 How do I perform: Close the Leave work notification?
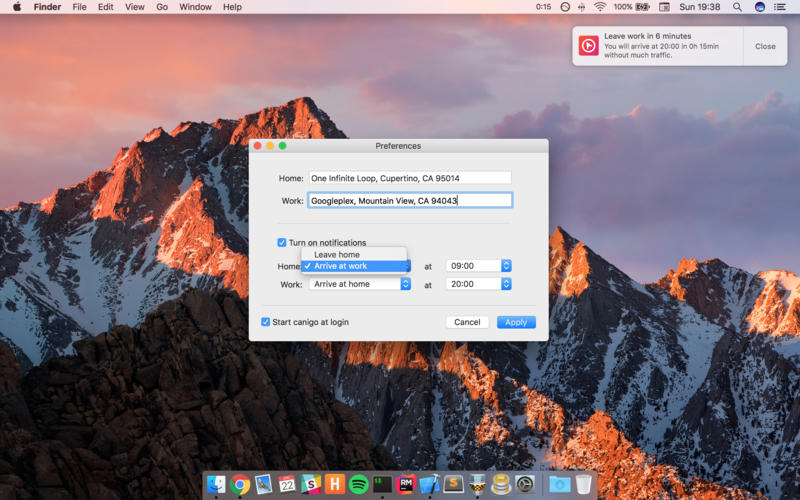click(765, 46)
